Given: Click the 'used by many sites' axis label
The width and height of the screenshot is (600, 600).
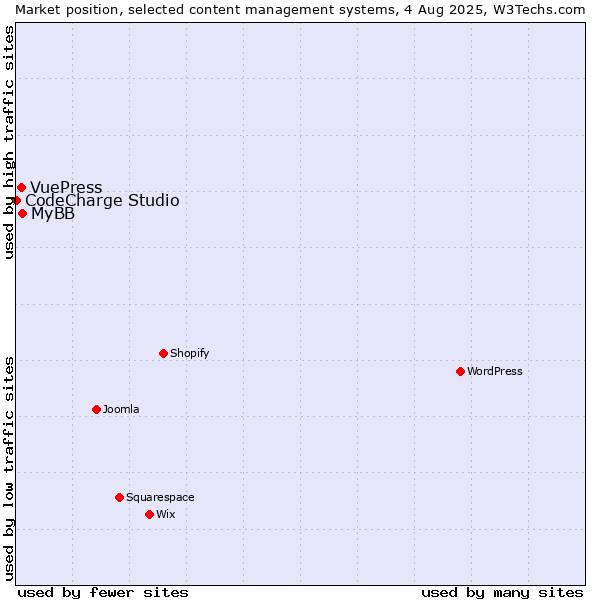Looking at the screenshot, I should 502,593.
